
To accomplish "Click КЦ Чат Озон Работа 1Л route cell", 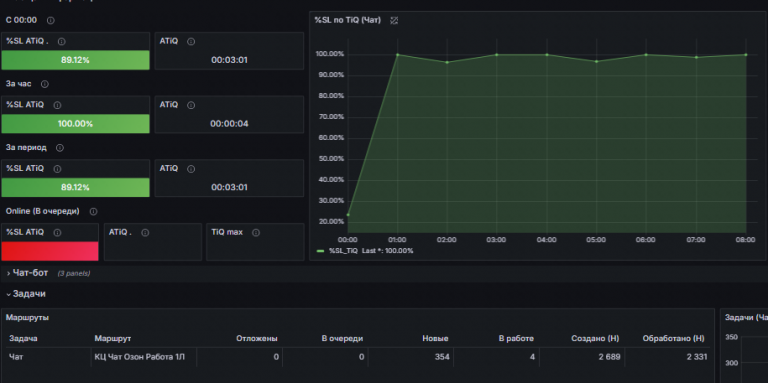I will pyautogui.click(x=140, y=357).
